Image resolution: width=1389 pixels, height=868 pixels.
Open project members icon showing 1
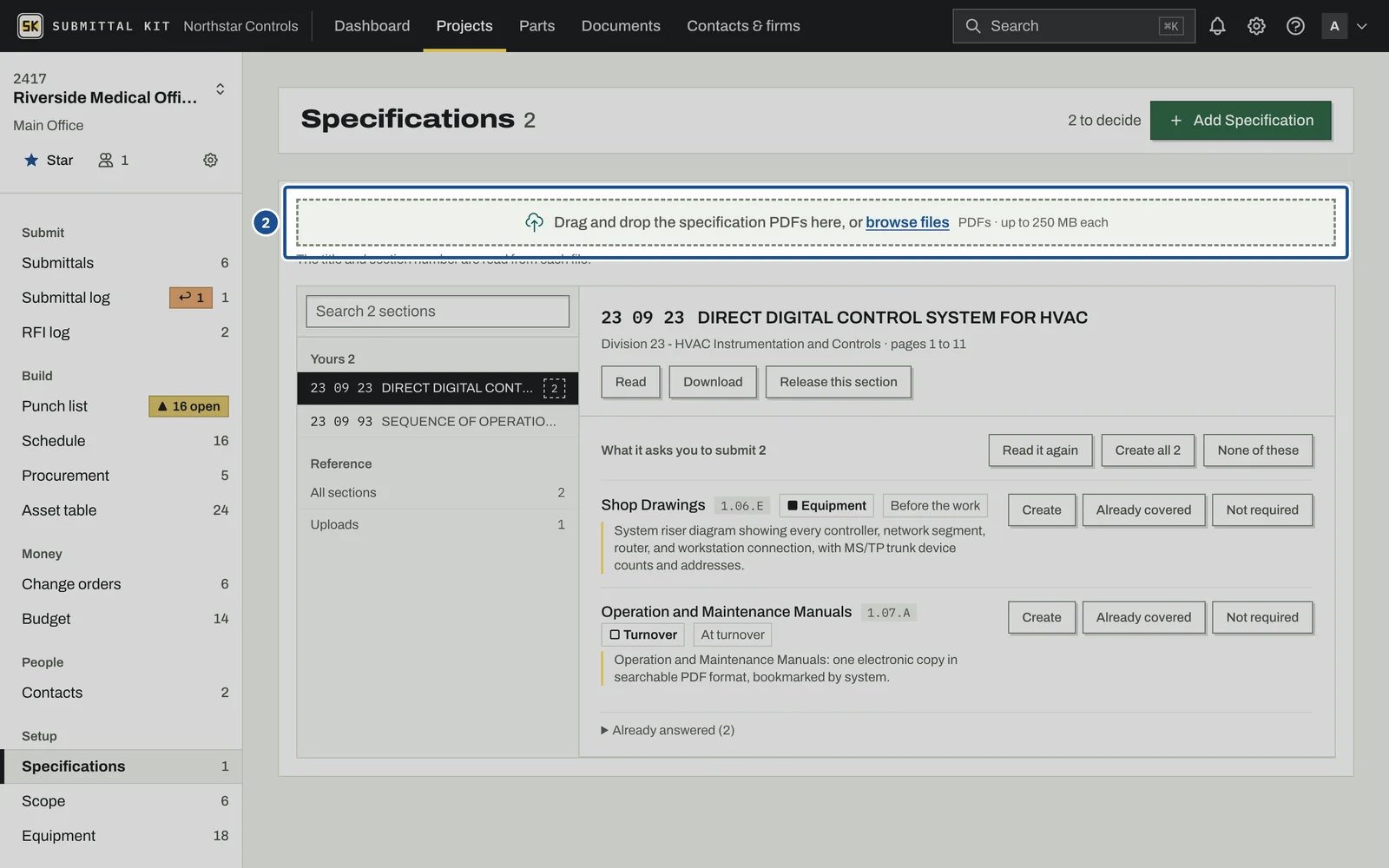tap(114, 160)
